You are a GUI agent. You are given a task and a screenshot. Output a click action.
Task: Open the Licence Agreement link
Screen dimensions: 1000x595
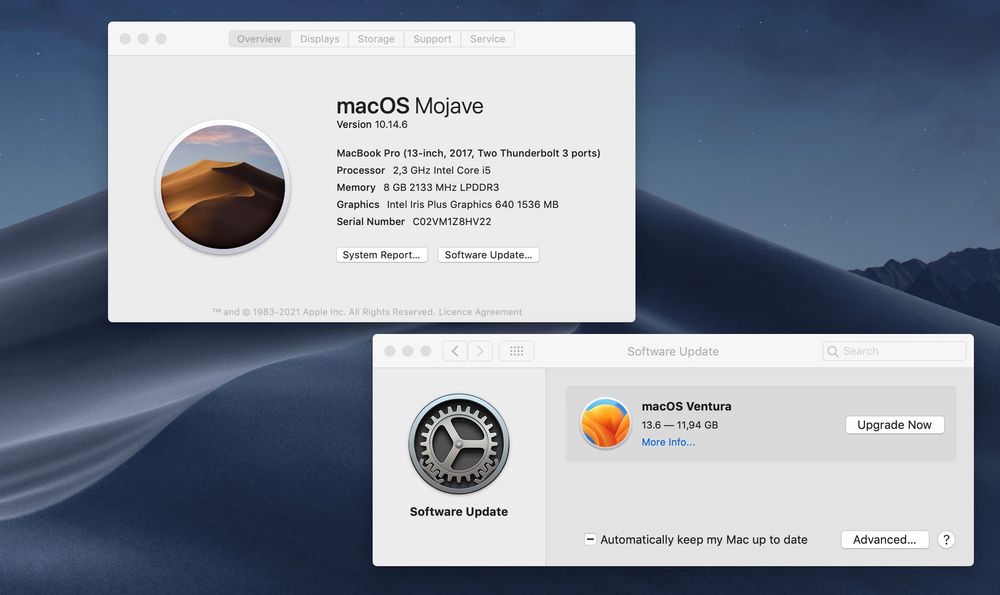(480, 312)
